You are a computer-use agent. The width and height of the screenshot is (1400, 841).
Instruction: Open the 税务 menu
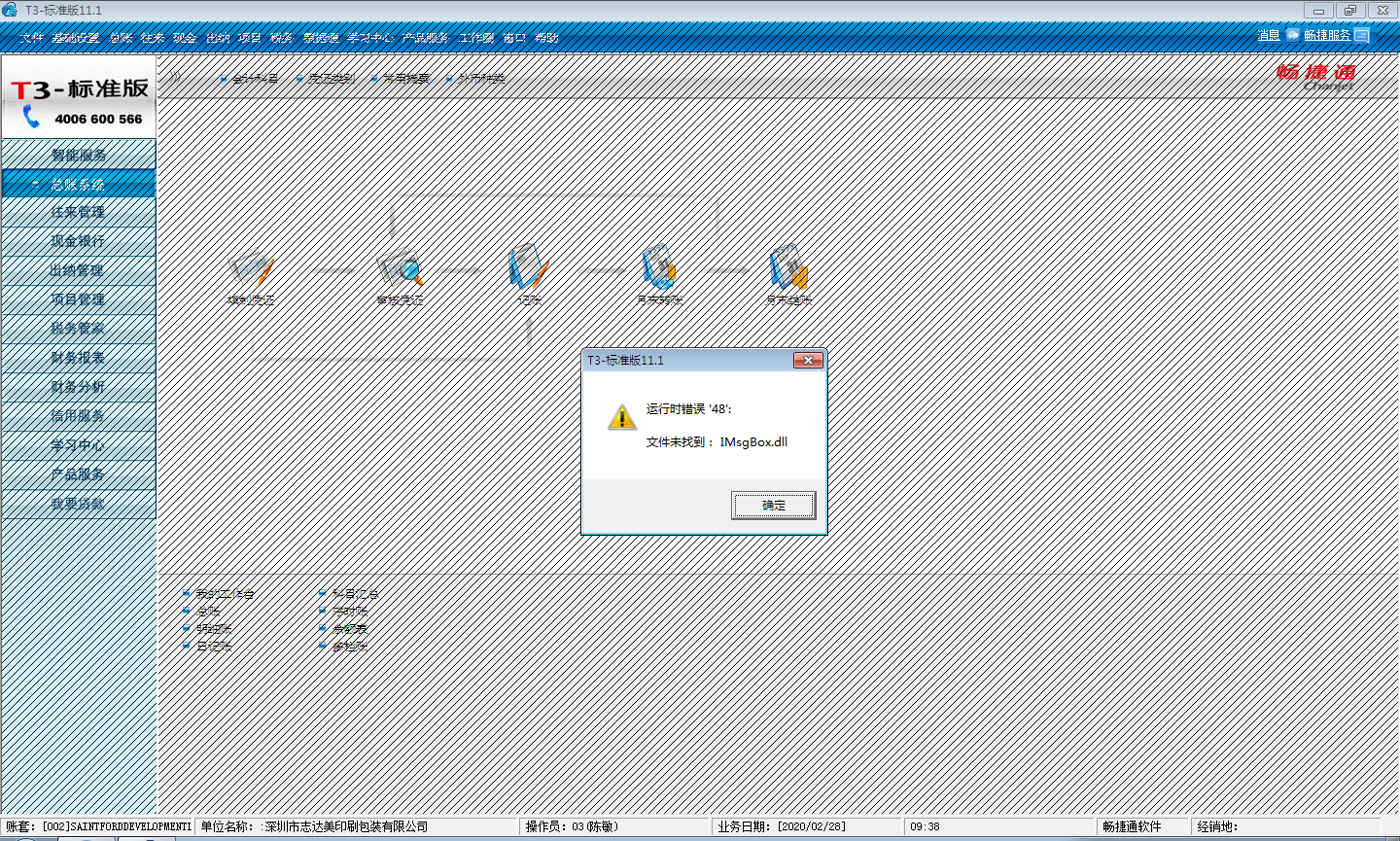(x=282, y=38)
